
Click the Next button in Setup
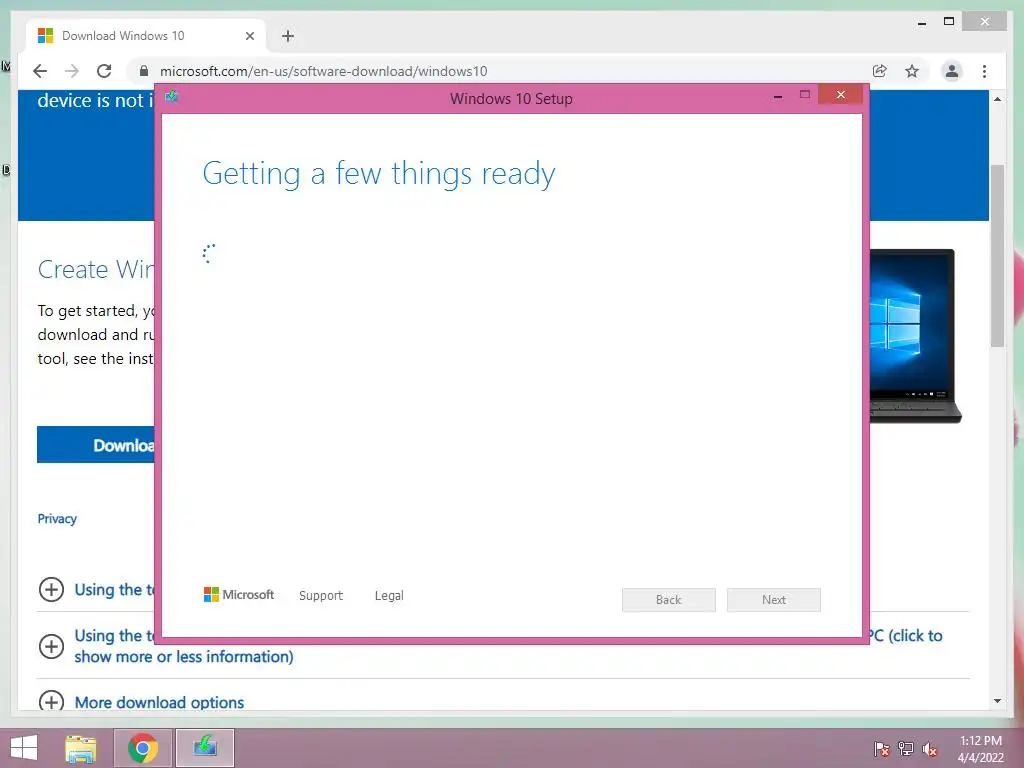774,600
